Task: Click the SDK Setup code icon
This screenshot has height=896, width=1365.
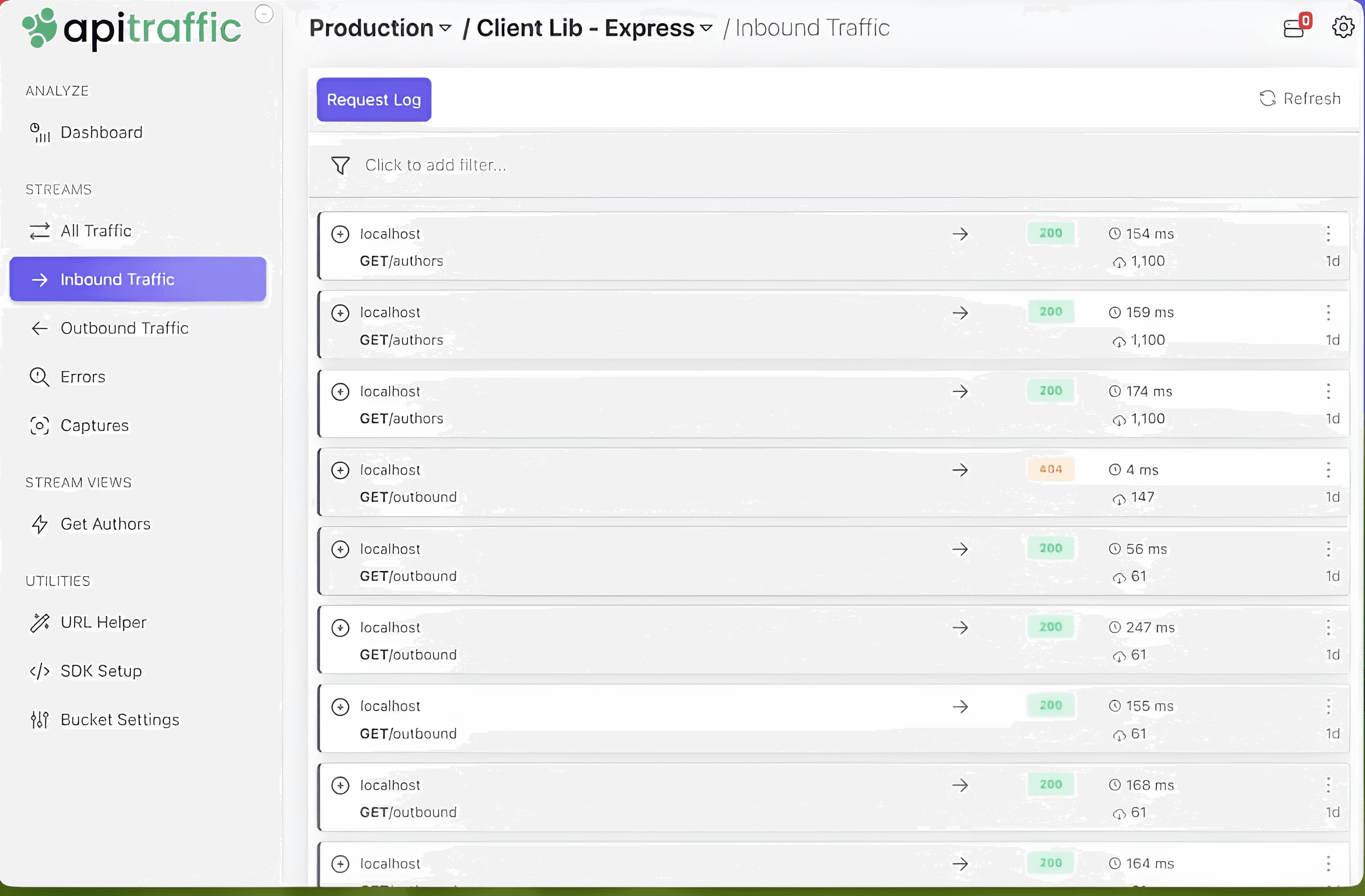Action: coord(40,671)
